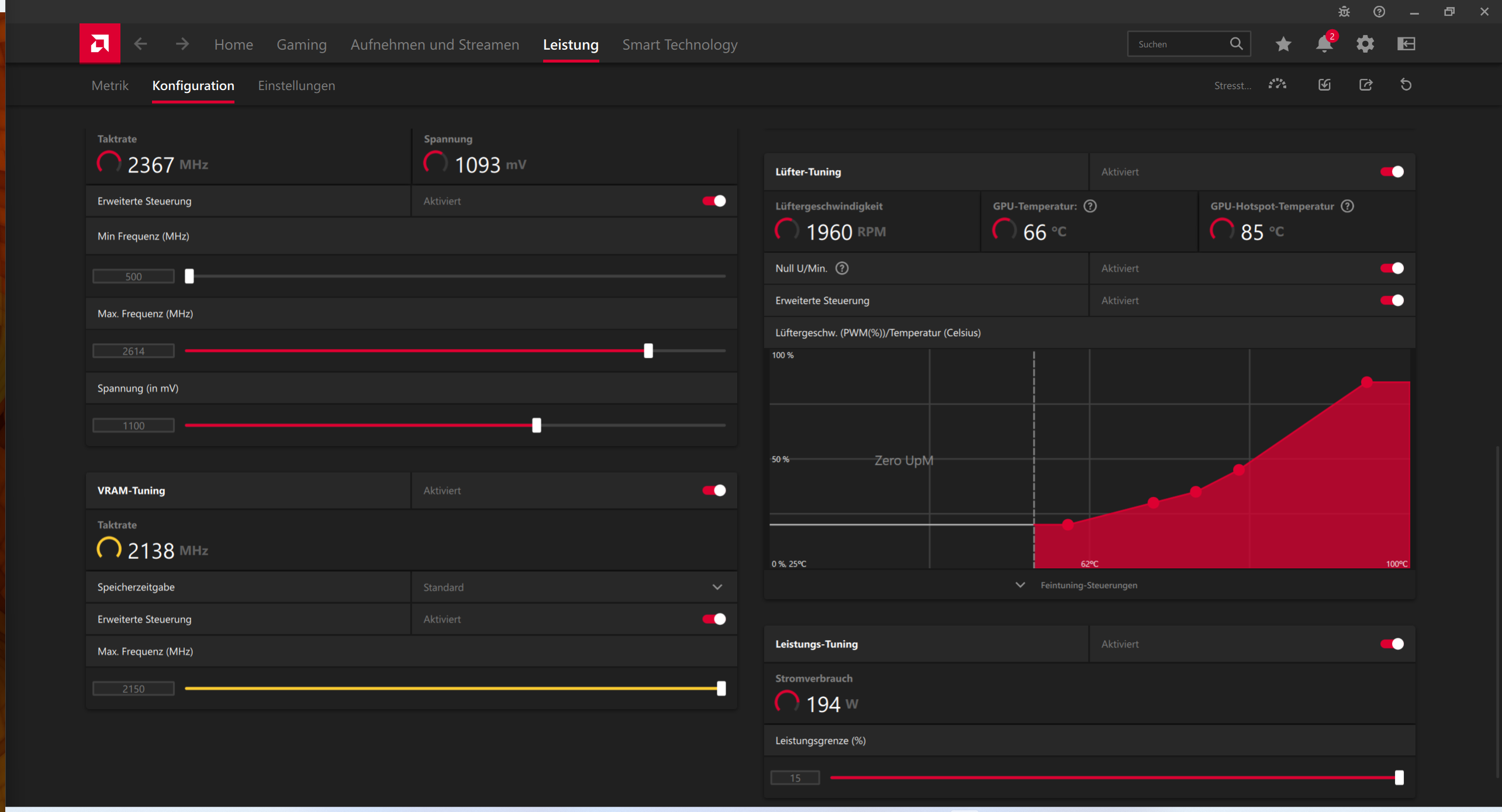Reset tuning with the undo icon

click(1406, 85)
